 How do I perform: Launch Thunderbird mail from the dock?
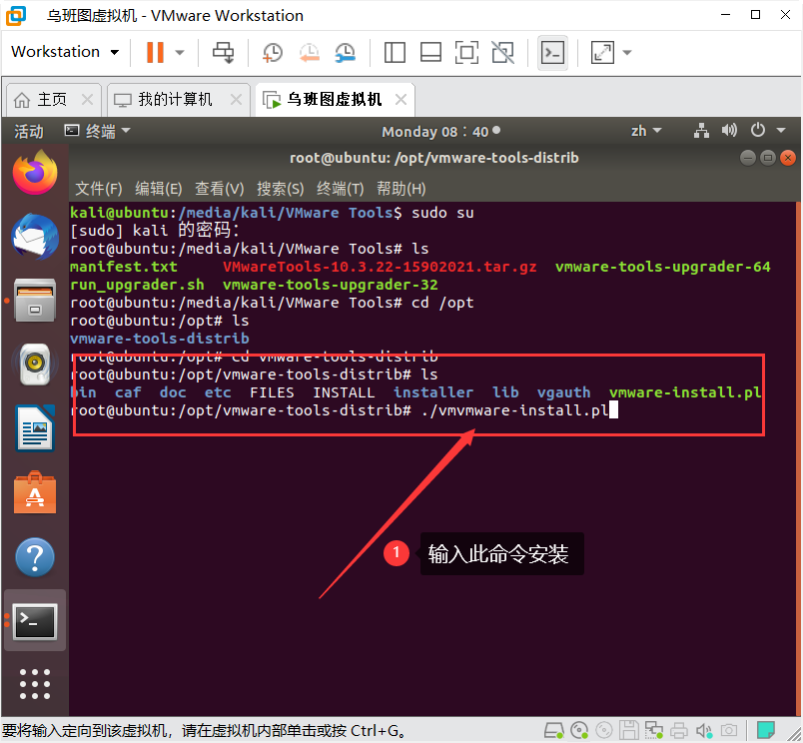pos(35,236)
